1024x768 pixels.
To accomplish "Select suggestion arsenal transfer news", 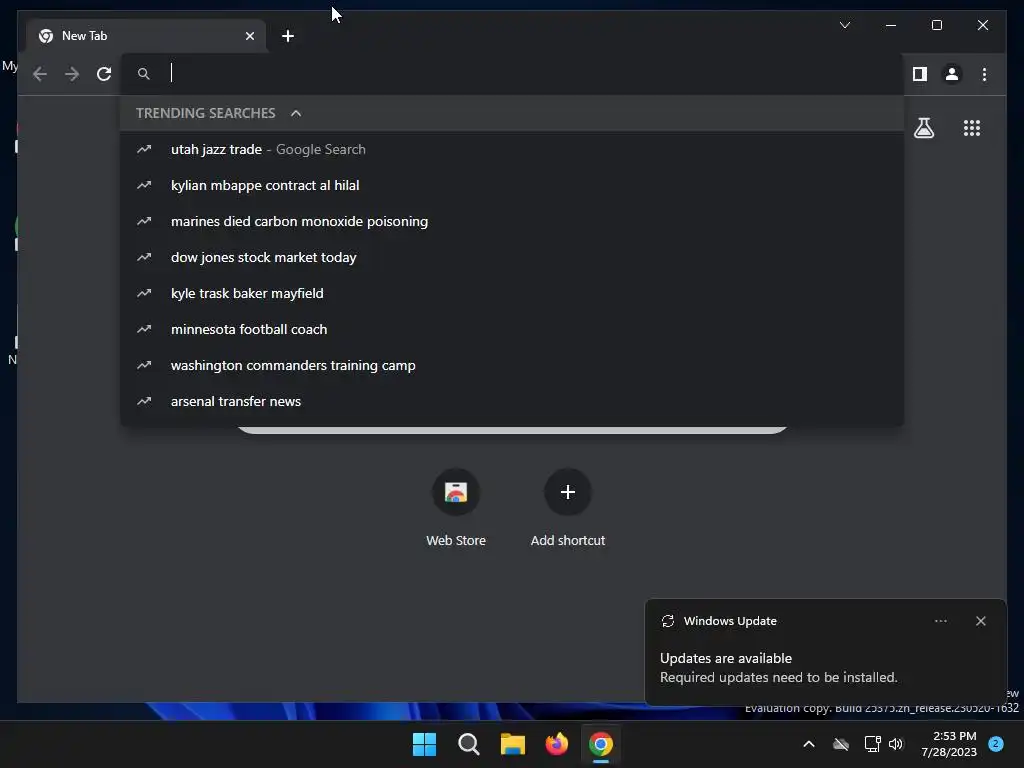I will tap(512, 401).
